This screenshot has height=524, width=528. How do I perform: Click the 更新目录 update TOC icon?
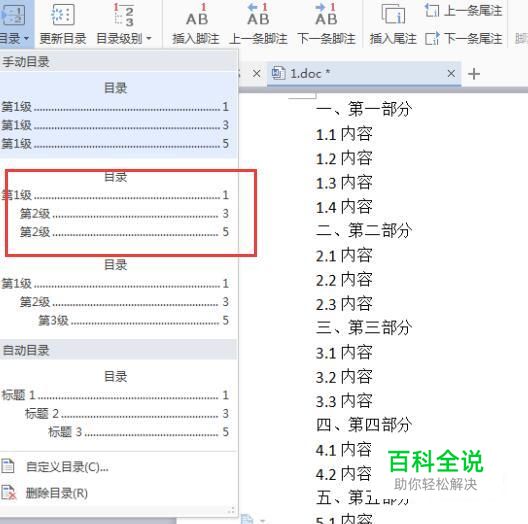63,15
